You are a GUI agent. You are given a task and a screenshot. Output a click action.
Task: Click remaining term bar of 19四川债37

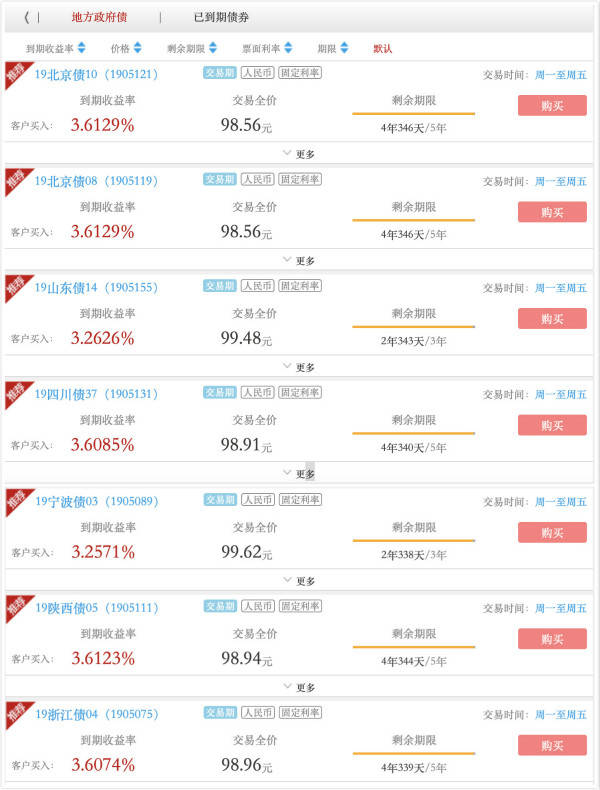[x=414, y=433]
